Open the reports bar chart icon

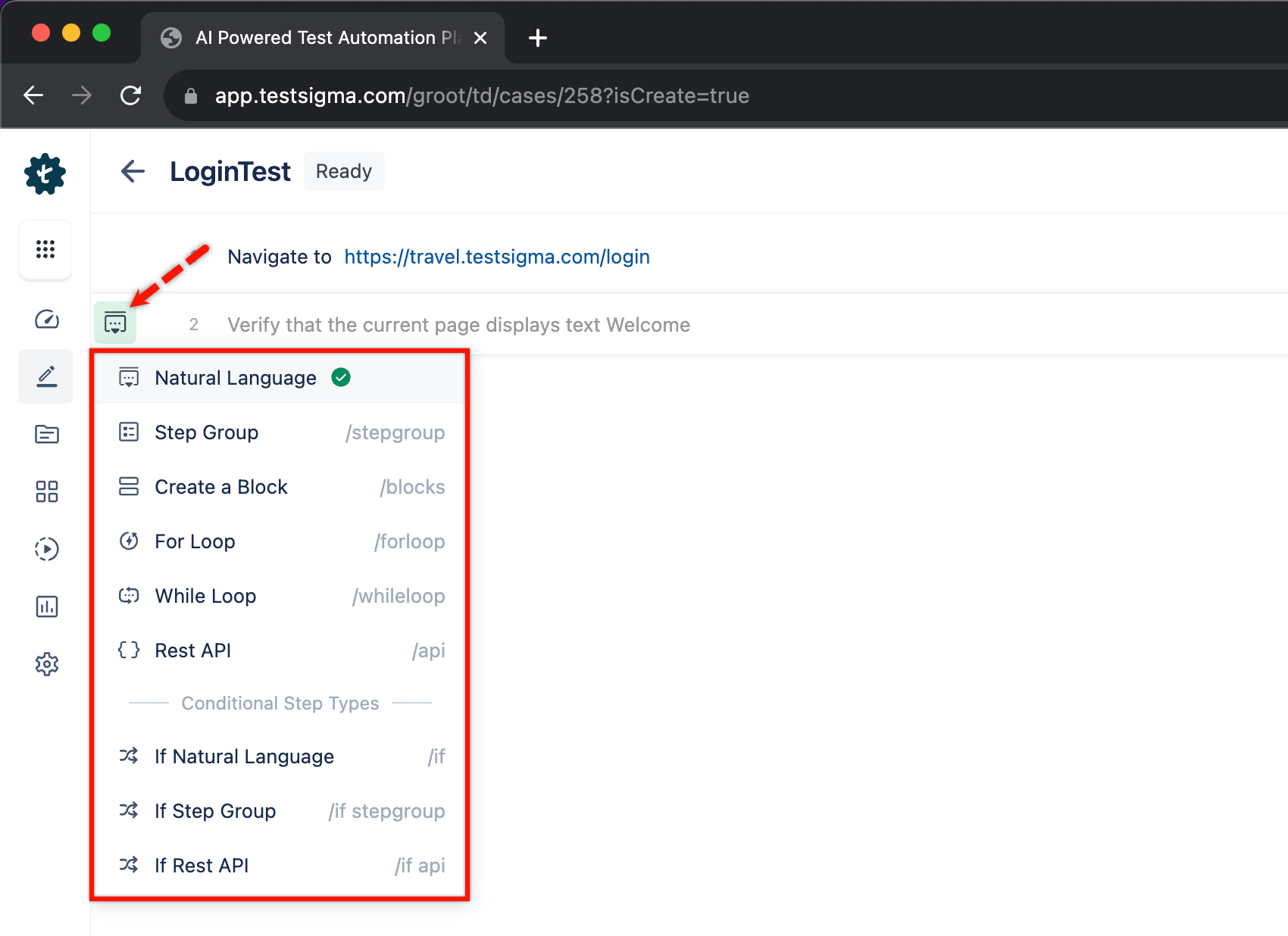[x=47, y=607]
